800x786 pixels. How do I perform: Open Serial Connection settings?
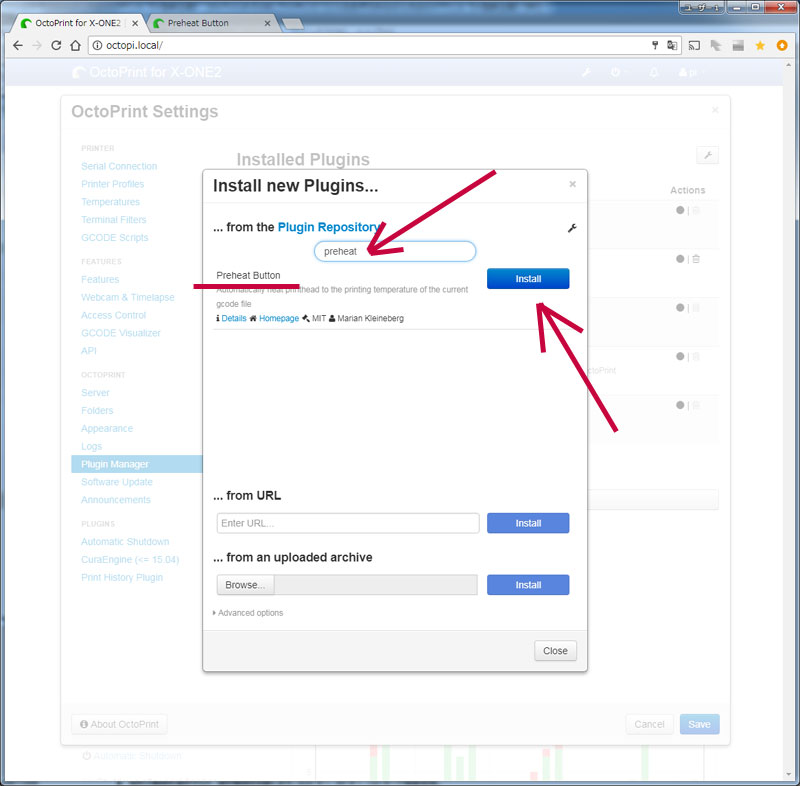[x=119, y=166]
